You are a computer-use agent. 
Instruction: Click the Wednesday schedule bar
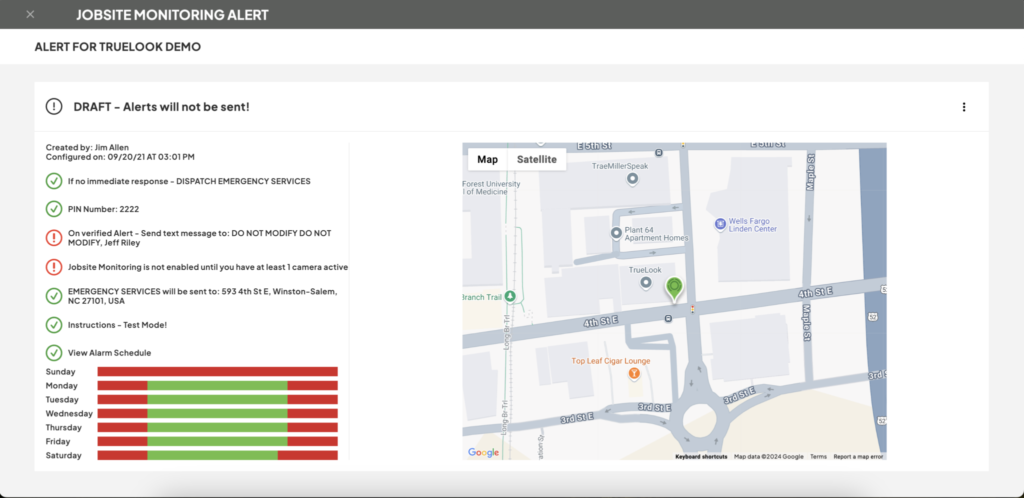(217, 413)
